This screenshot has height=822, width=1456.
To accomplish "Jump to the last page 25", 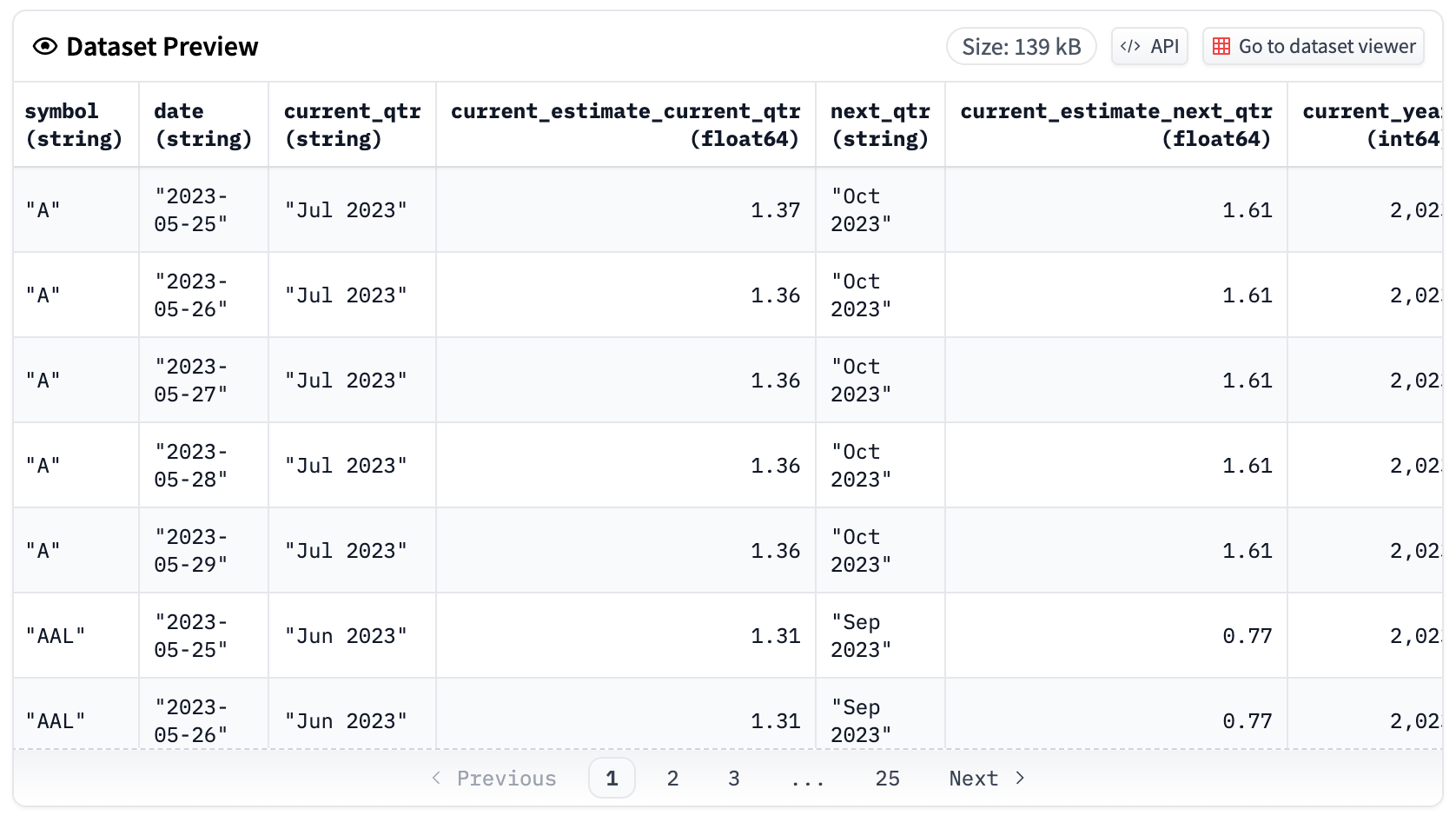I will 887,778.
